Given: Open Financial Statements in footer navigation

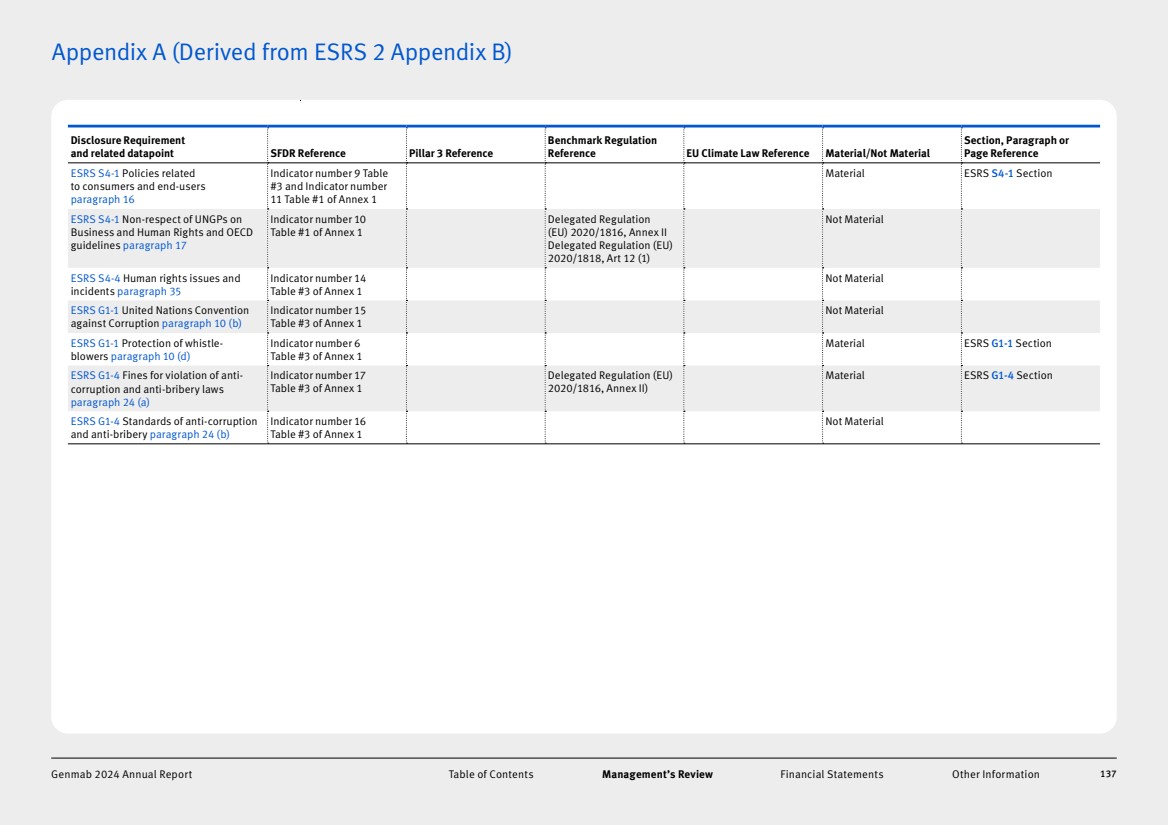Looking at the screenshot, I should click(x=831, y=775).
